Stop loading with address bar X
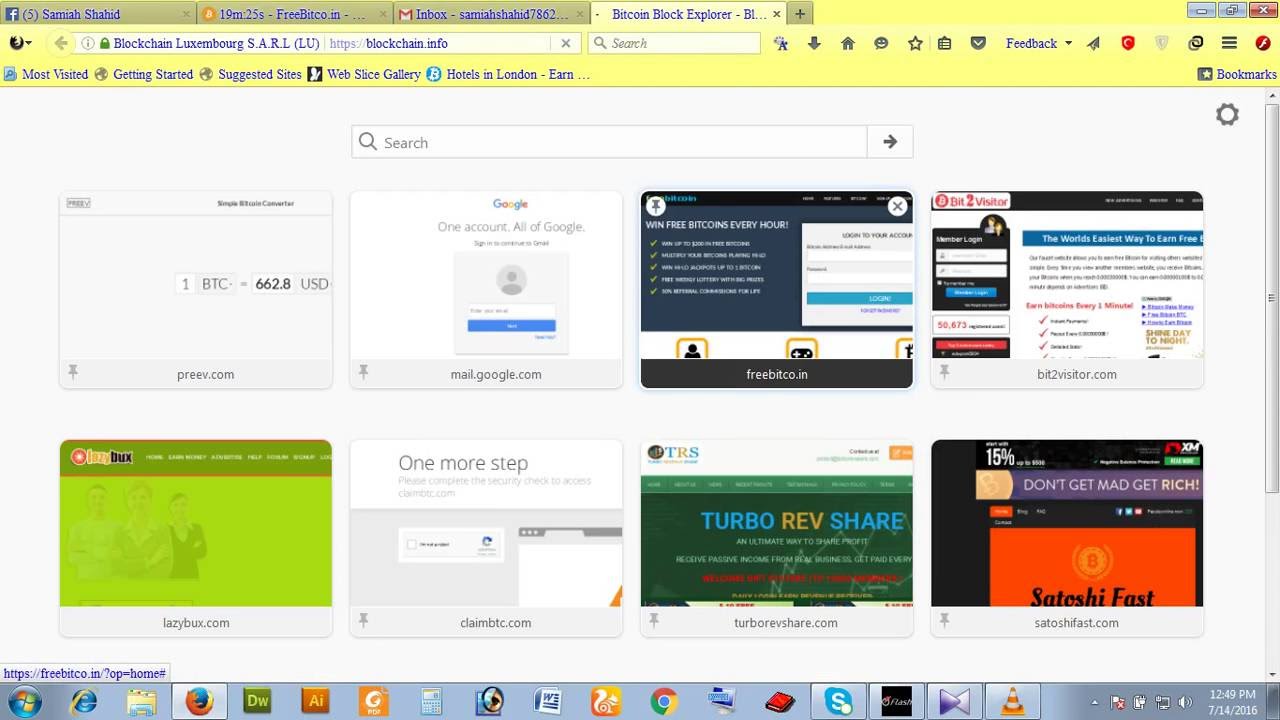 tap(565, 43)
